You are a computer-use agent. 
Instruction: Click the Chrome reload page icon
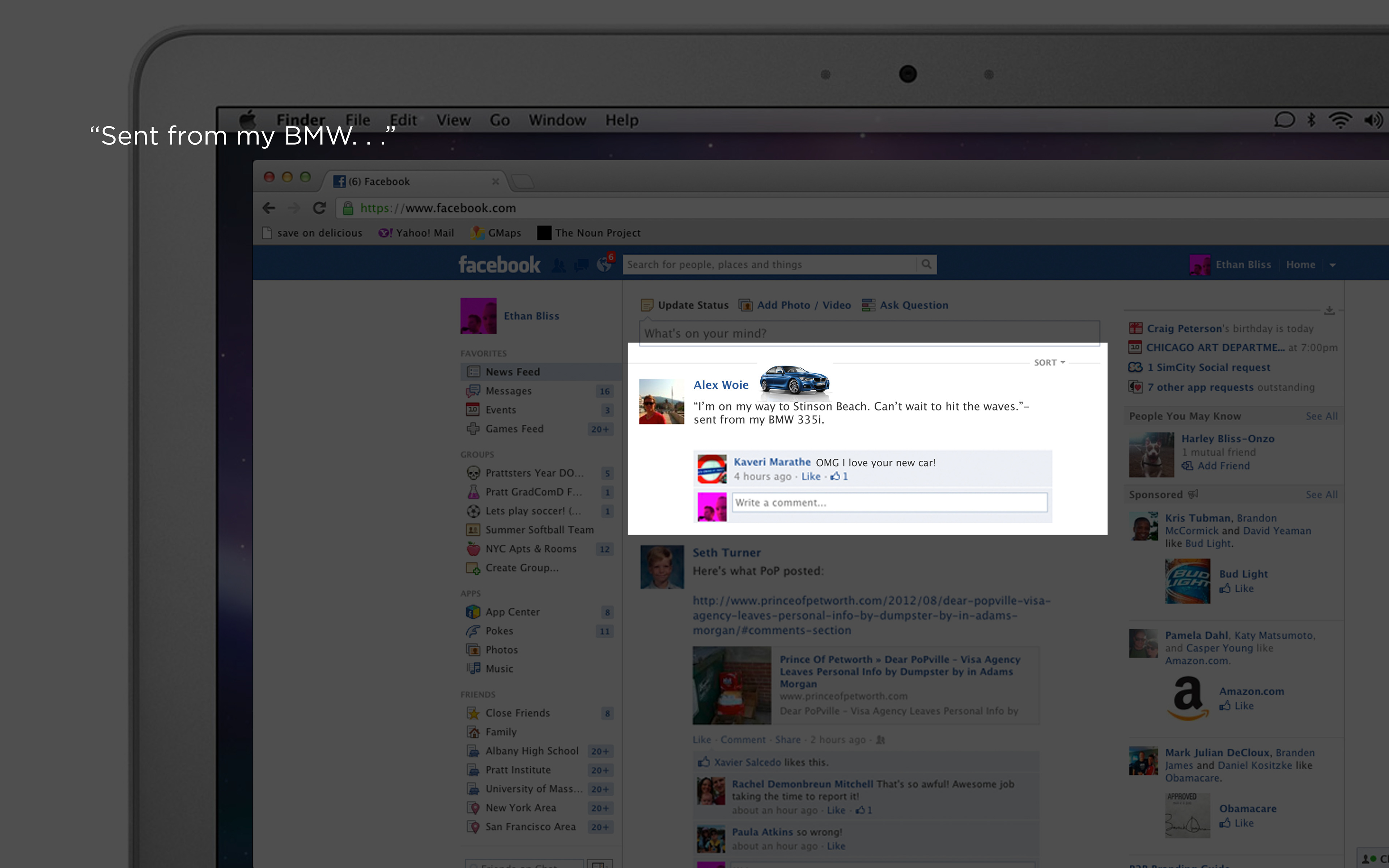(319, 208)
